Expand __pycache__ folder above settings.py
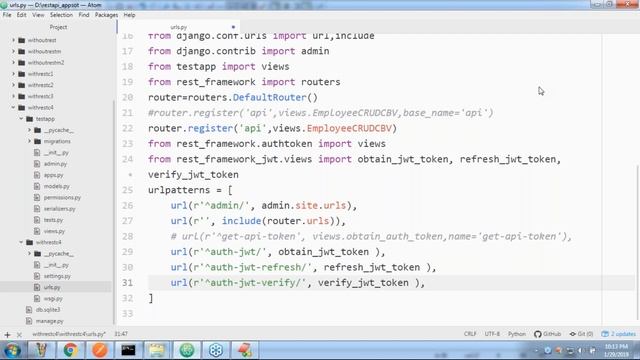The image size is (640, 360). point(29,253)
